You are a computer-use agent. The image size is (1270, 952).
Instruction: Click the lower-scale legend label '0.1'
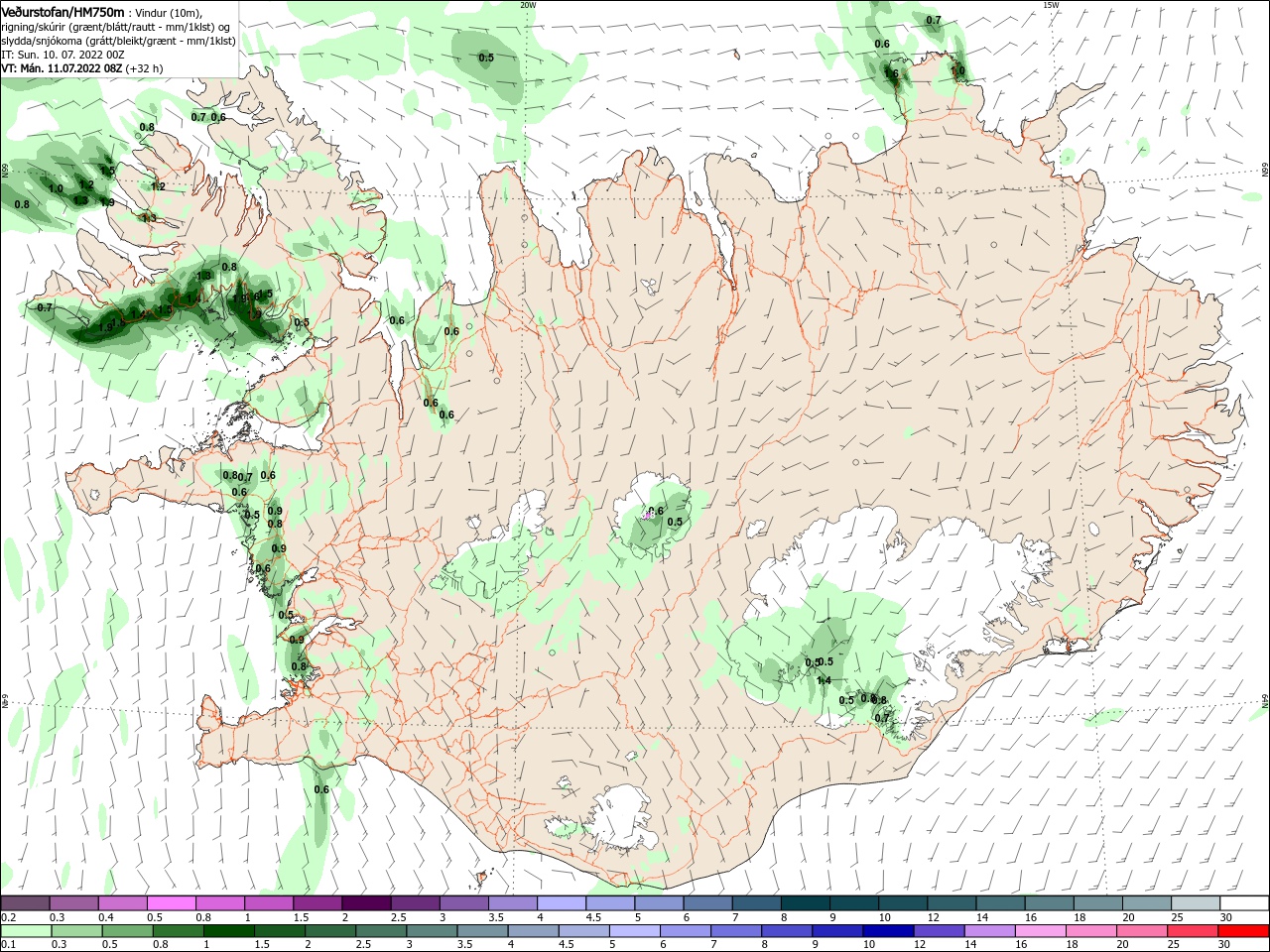(x=8, y=945)
